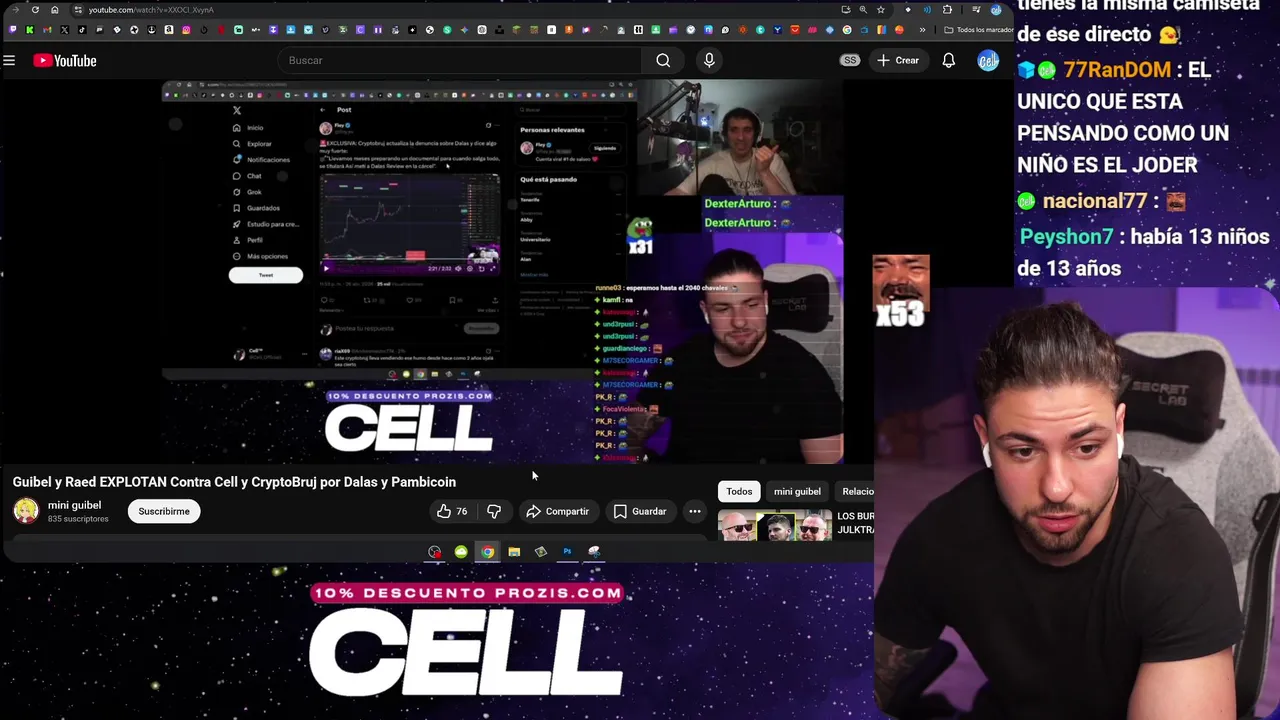The height and width of the screenshot is (720, 1280).
Task: Click the Suscribirme button
Action: 164,511
